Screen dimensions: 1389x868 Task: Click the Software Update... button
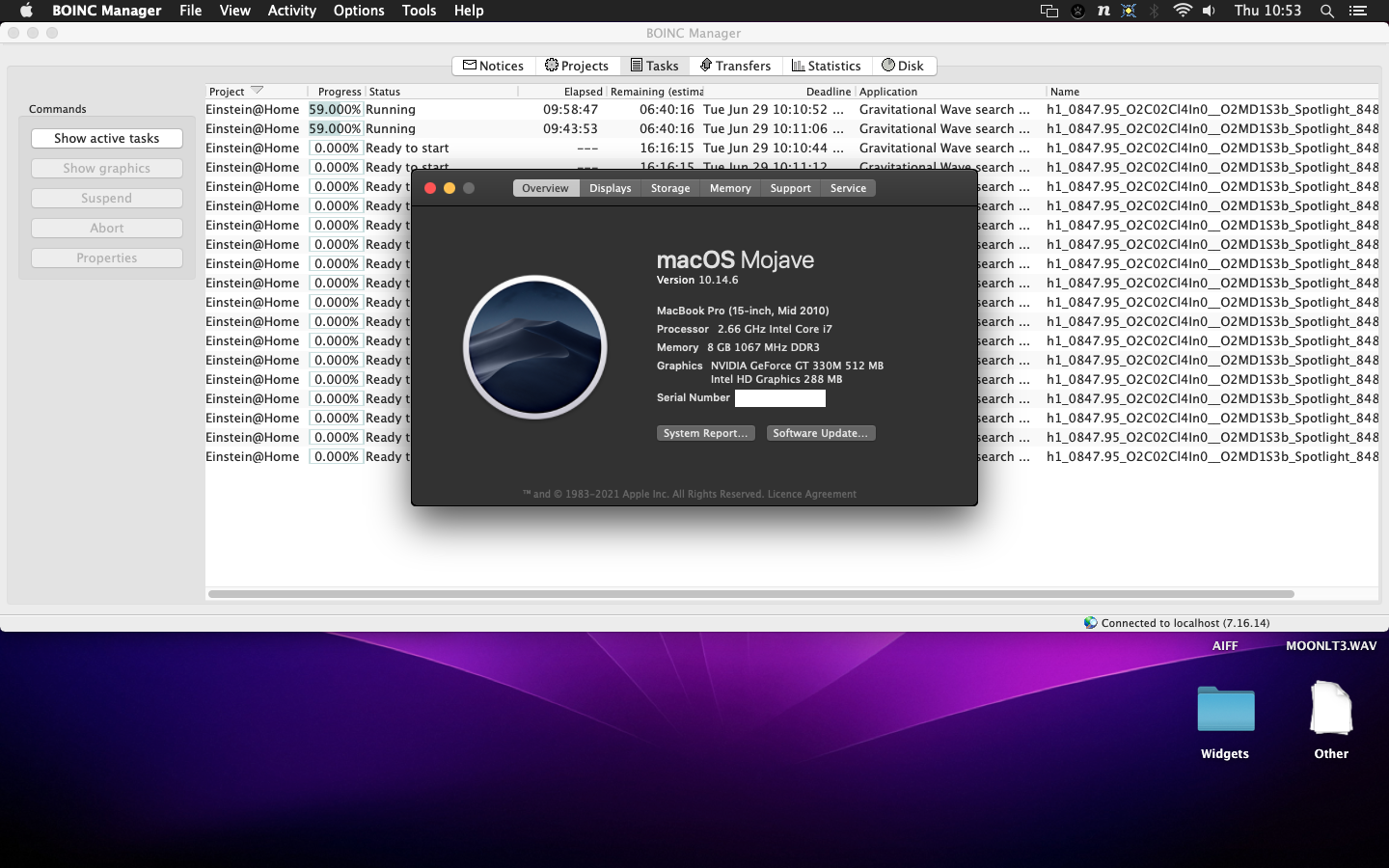tap(821, 433)
